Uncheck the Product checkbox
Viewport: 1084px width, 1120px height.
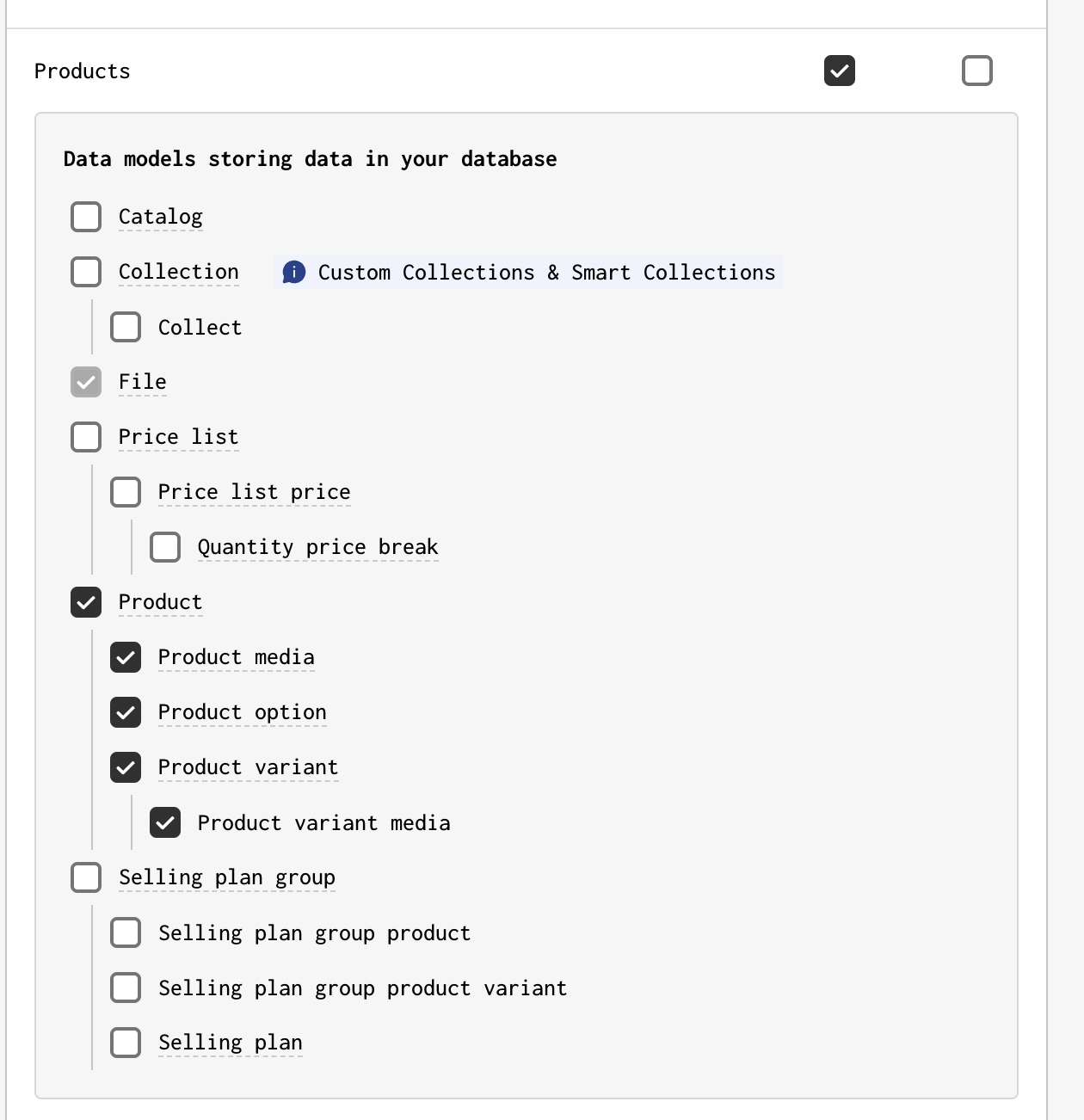point(86,602)
